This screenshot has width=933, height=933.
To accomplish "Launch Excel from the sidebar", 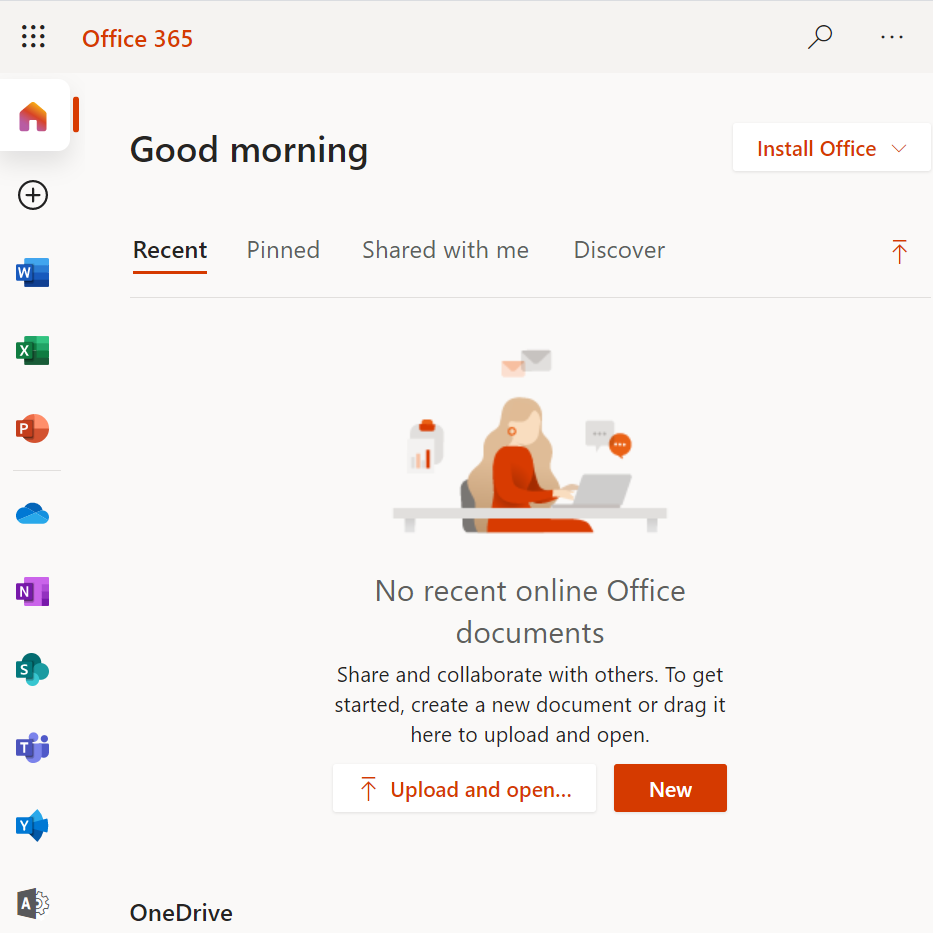I will (x=33, y=350).
